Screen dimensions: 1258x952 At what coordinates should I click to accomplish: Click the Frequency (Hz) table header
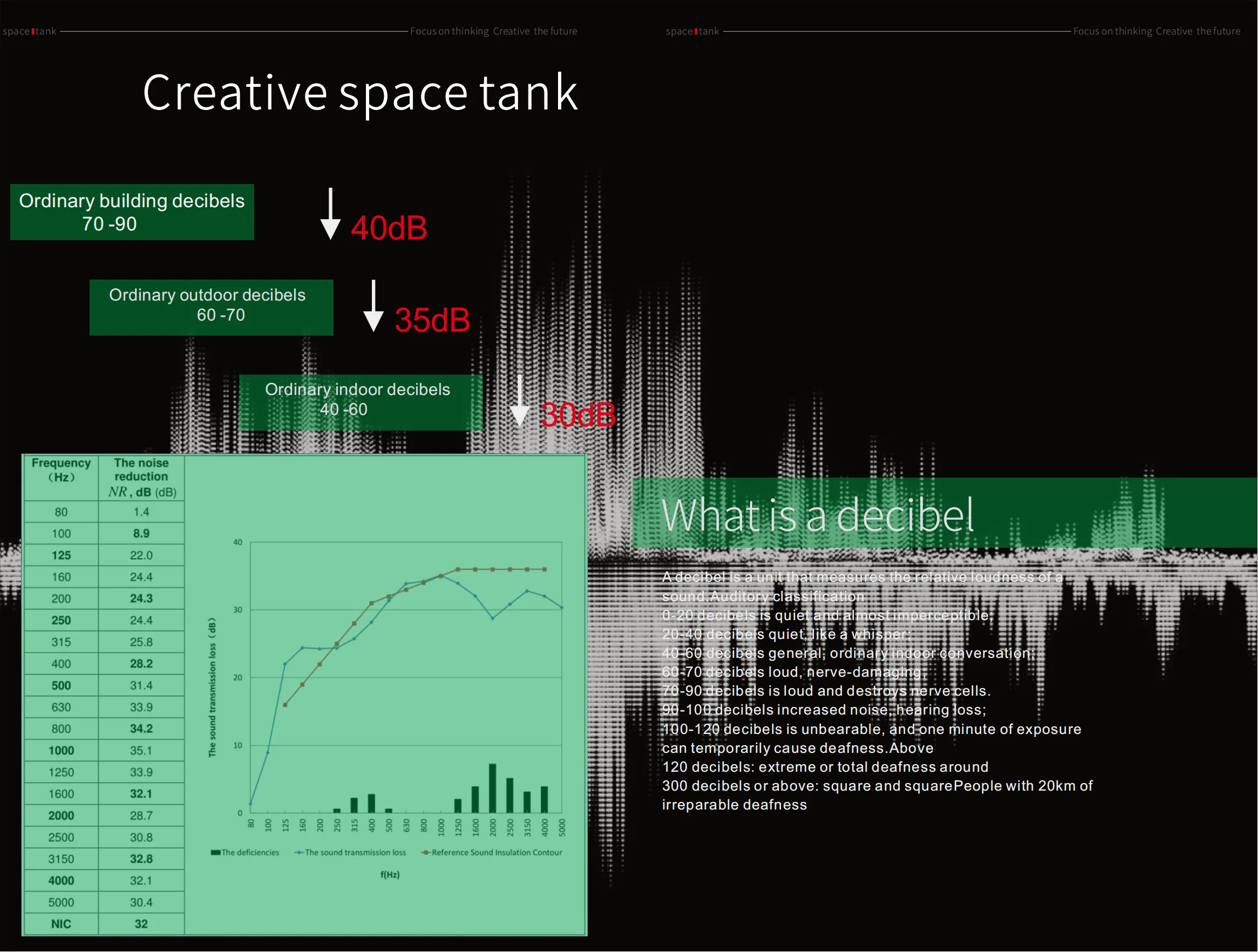point(61,471)
